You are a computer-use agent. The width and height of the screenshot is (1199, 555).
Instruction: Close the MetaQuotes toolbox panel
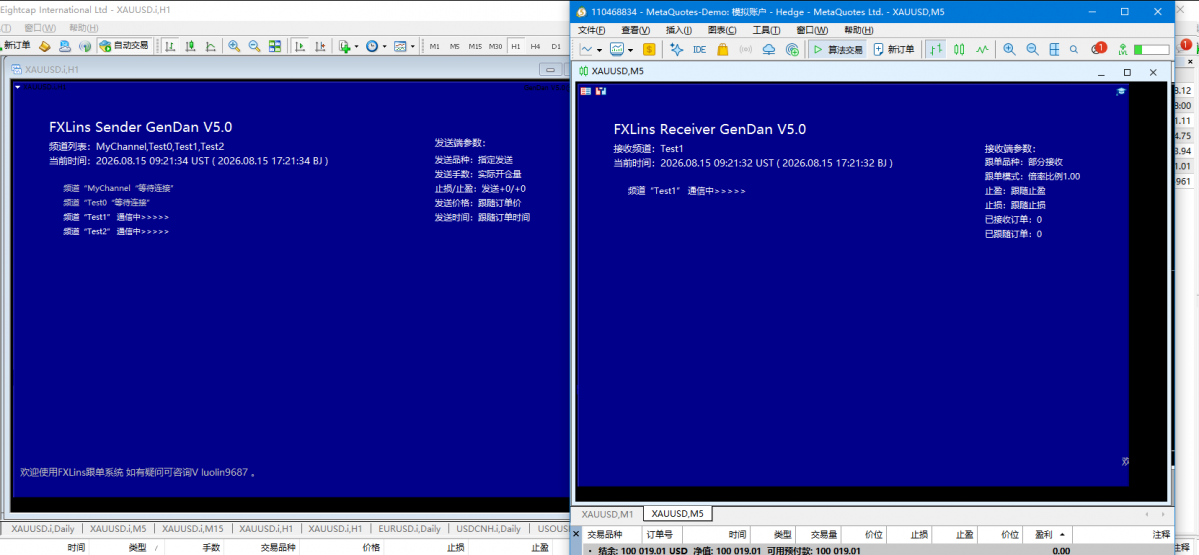tap(577, 534)
